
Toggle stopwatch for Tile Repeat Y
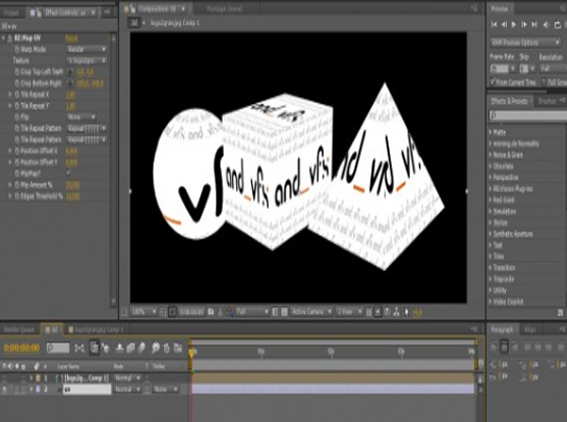coord(17,106)
